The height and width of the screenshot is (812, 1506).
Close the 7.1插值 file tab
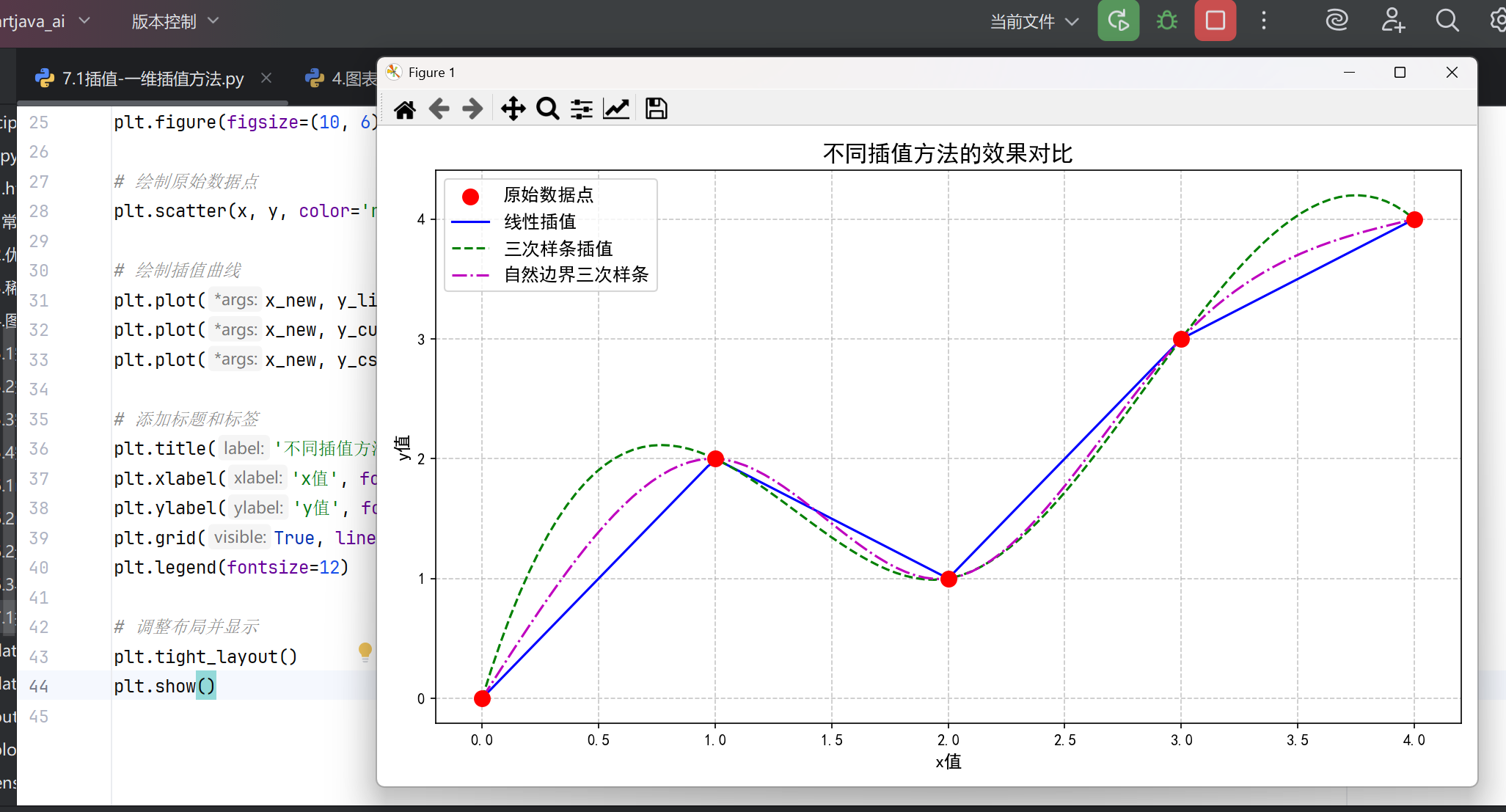click(266, 78)
